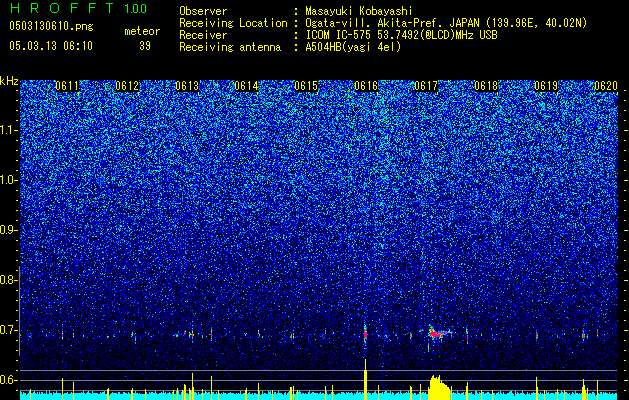629x400 pixels.
Task: Click the 0616 time marker
Action: pyautogui.click(x=366, y=86)
